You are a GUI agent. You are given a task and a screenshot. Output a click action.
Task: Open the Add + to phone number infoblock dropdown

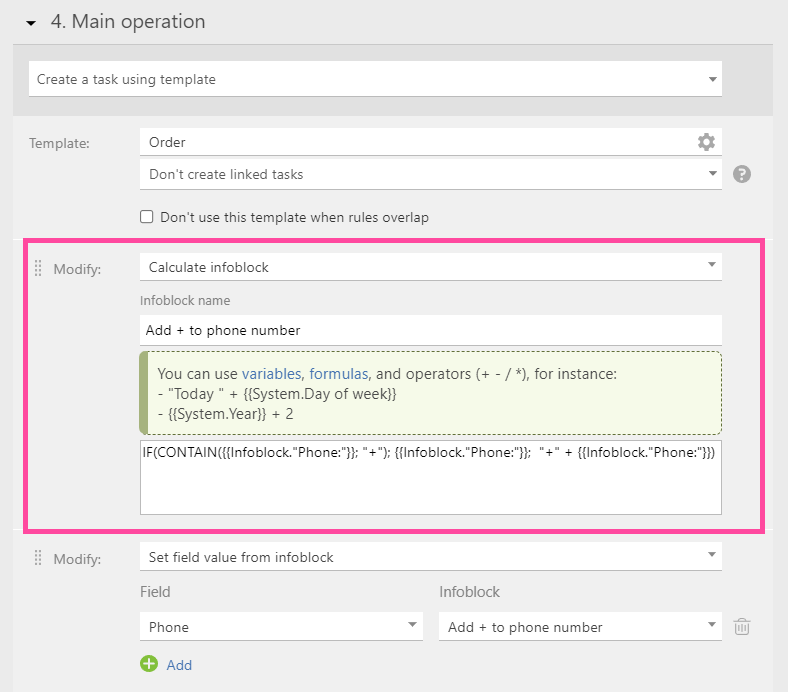click(x=580, y=627)
